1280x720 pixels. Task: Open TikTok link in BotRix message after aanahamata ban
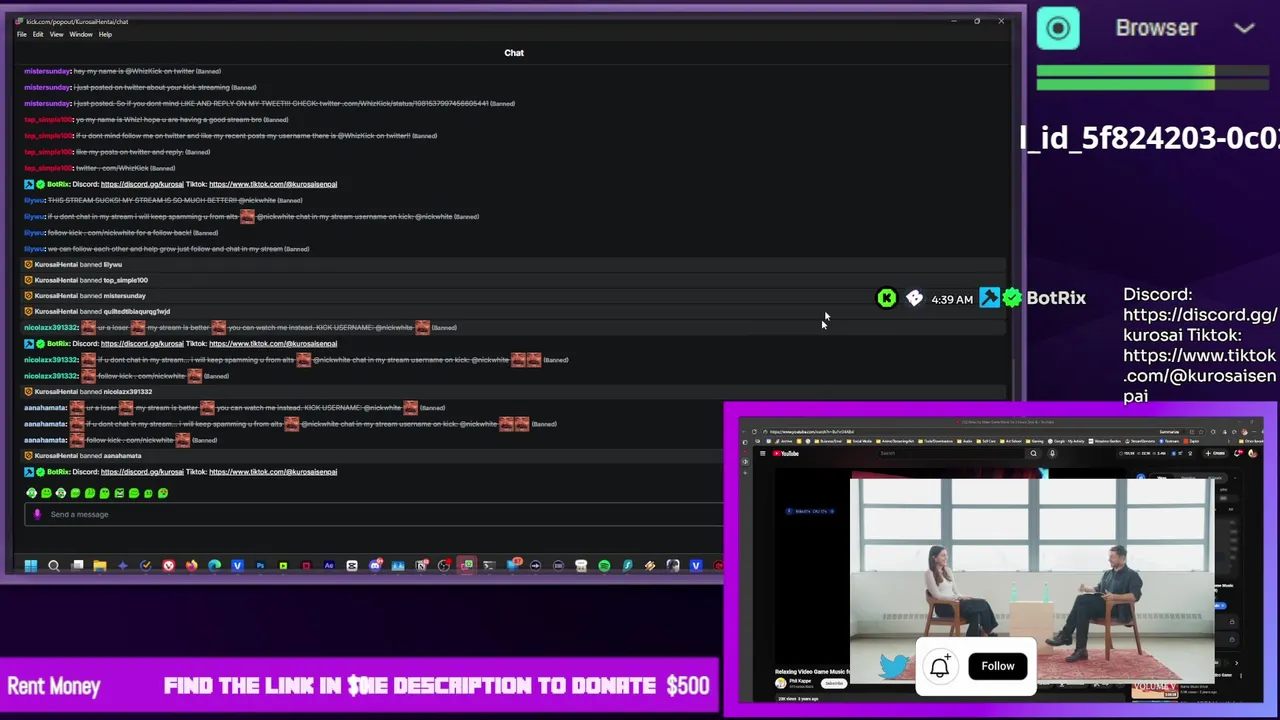click(x=273, y=472)
